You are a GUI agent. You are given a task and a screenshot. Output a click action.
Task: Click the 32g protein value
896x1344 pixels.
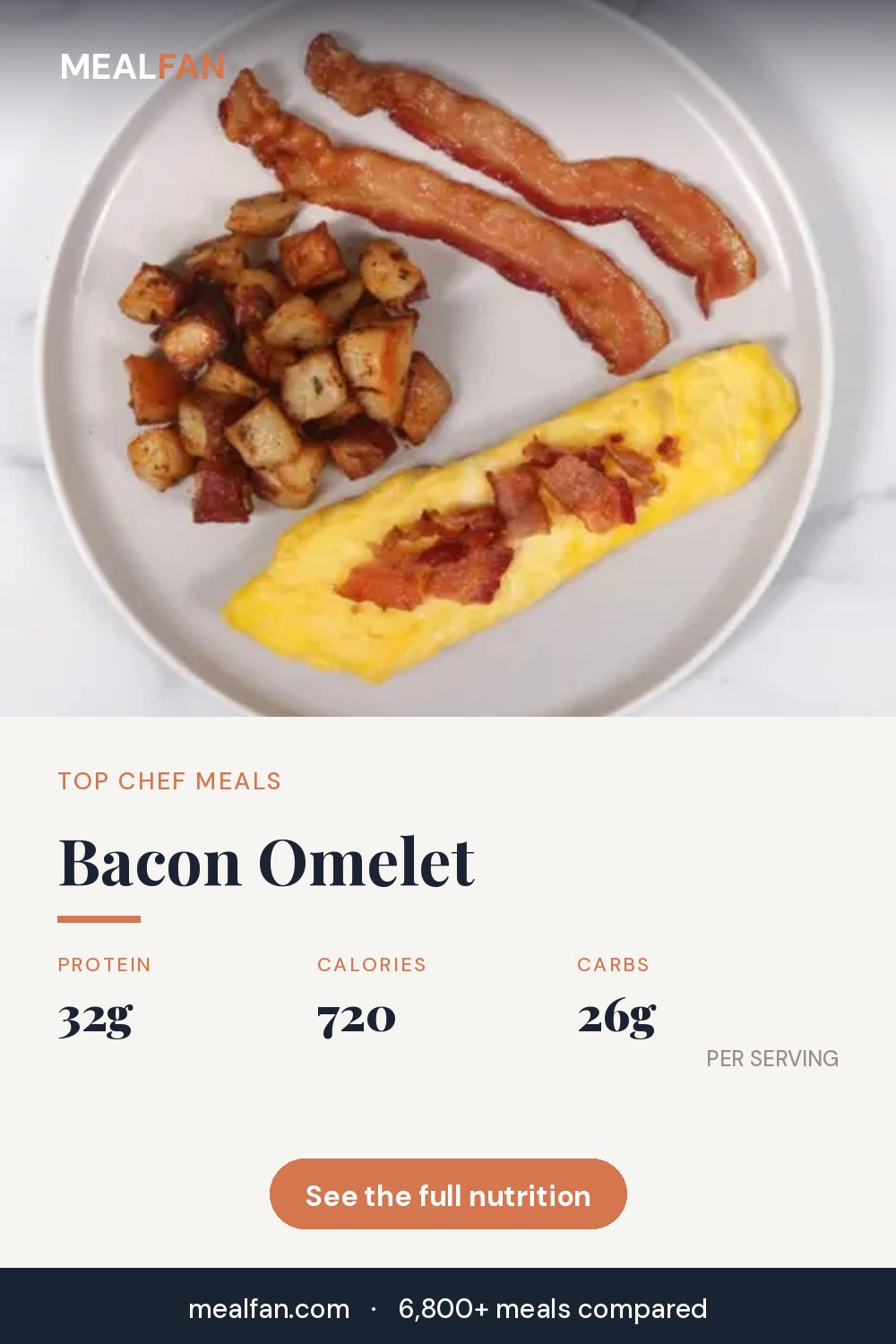point(95,1018)
